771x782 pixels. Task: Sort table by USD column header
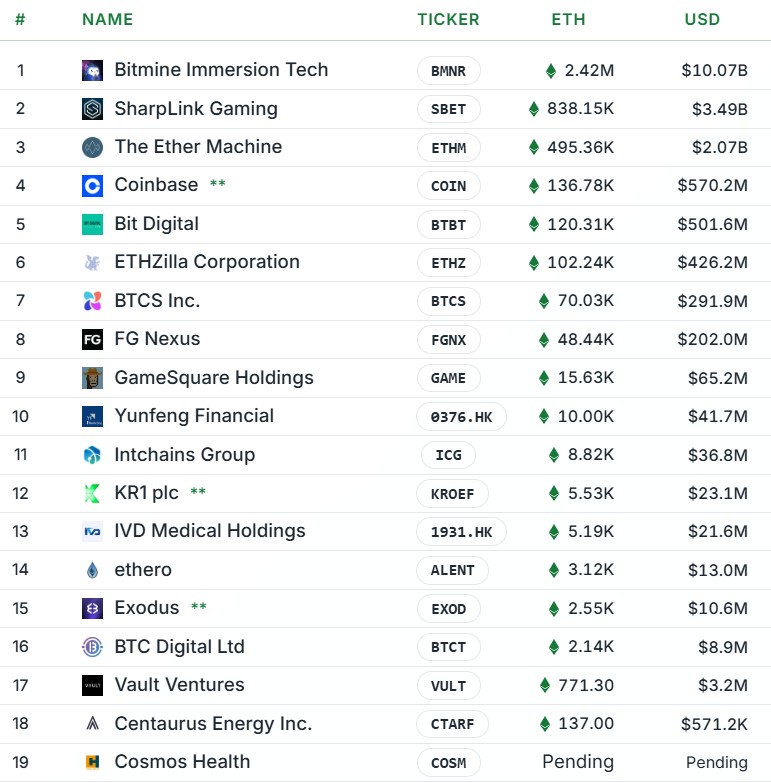click(702, 19)
